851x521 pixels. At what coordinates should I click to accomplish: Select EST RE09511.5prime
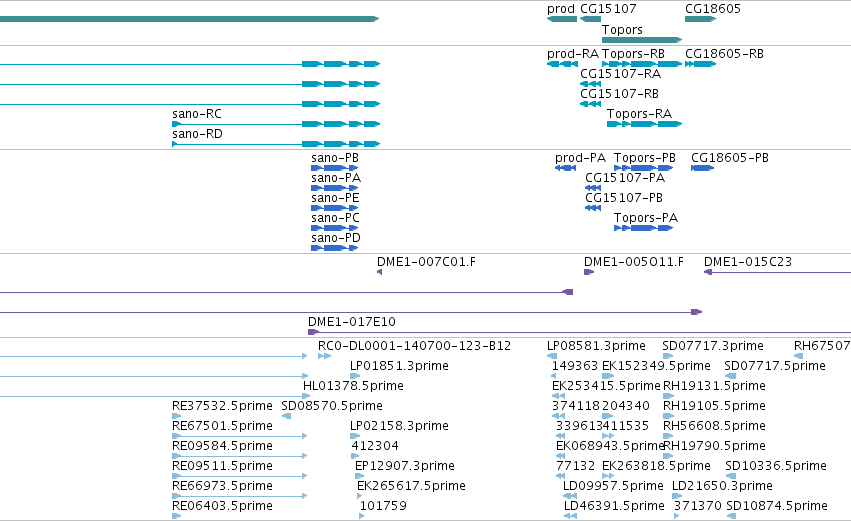[x=240, y=477]
